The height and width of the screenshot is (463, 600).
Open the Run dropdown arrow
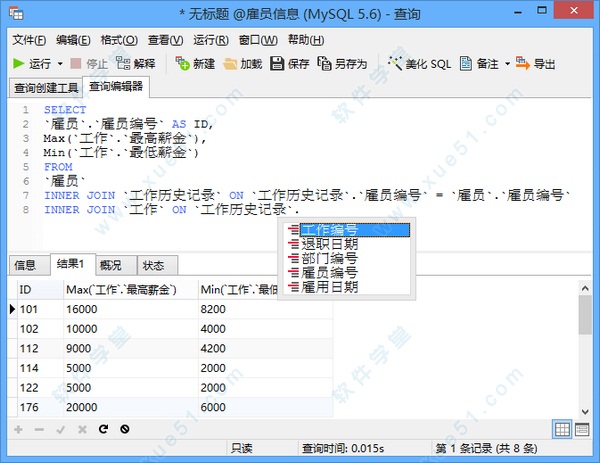tap(60, 64)
